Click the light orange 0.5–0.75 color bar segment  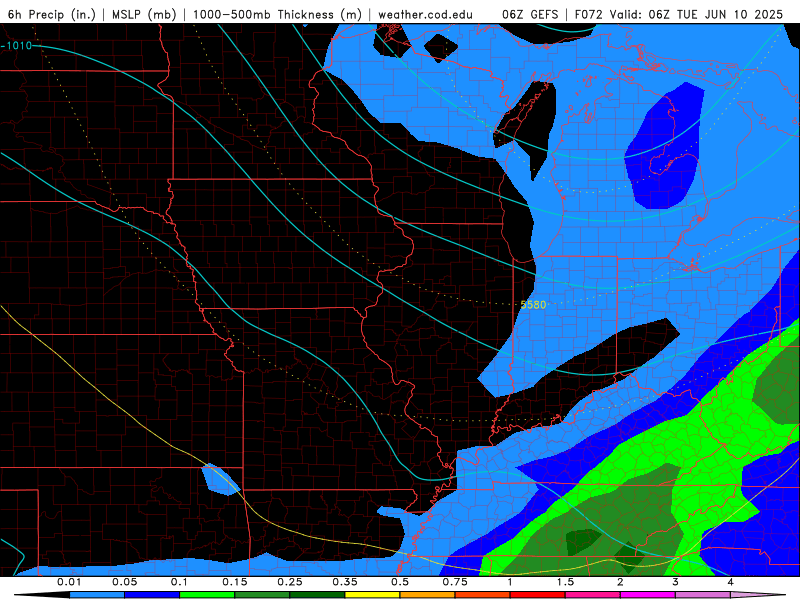pyautogui.click(x=428, y=595)
